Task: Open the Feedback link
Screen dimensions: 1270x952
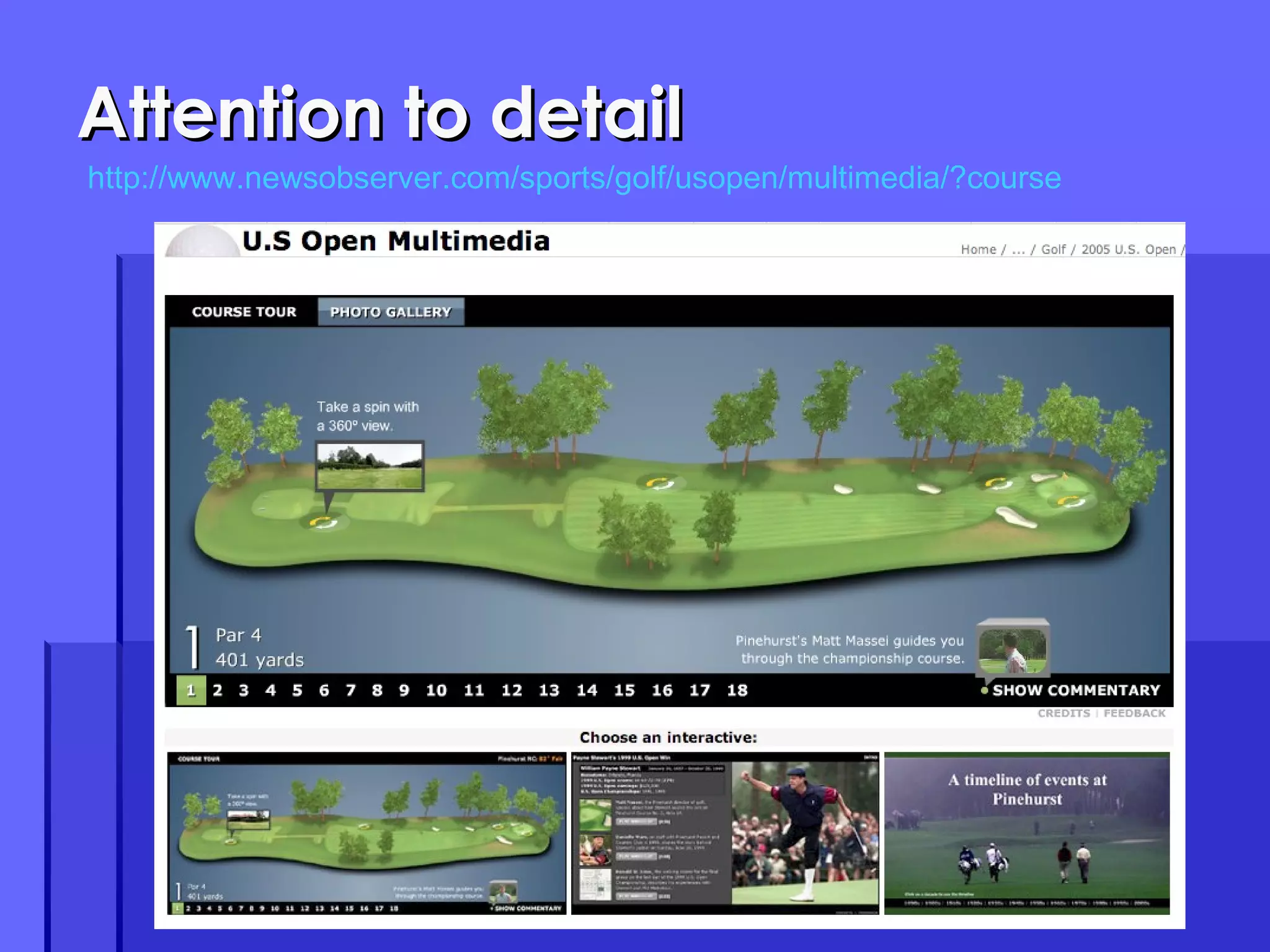Action: 1135,713
